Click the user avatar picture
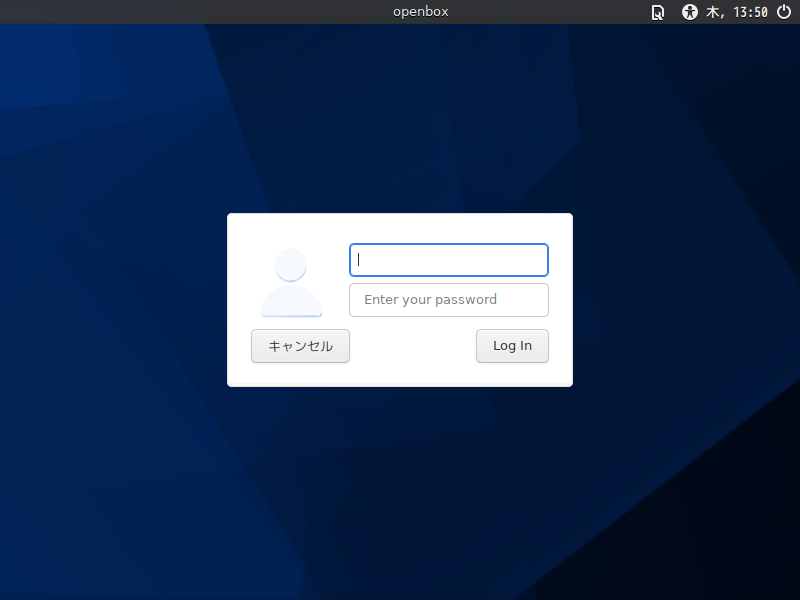This screenshot has width=800, height=600. point(291,283)
